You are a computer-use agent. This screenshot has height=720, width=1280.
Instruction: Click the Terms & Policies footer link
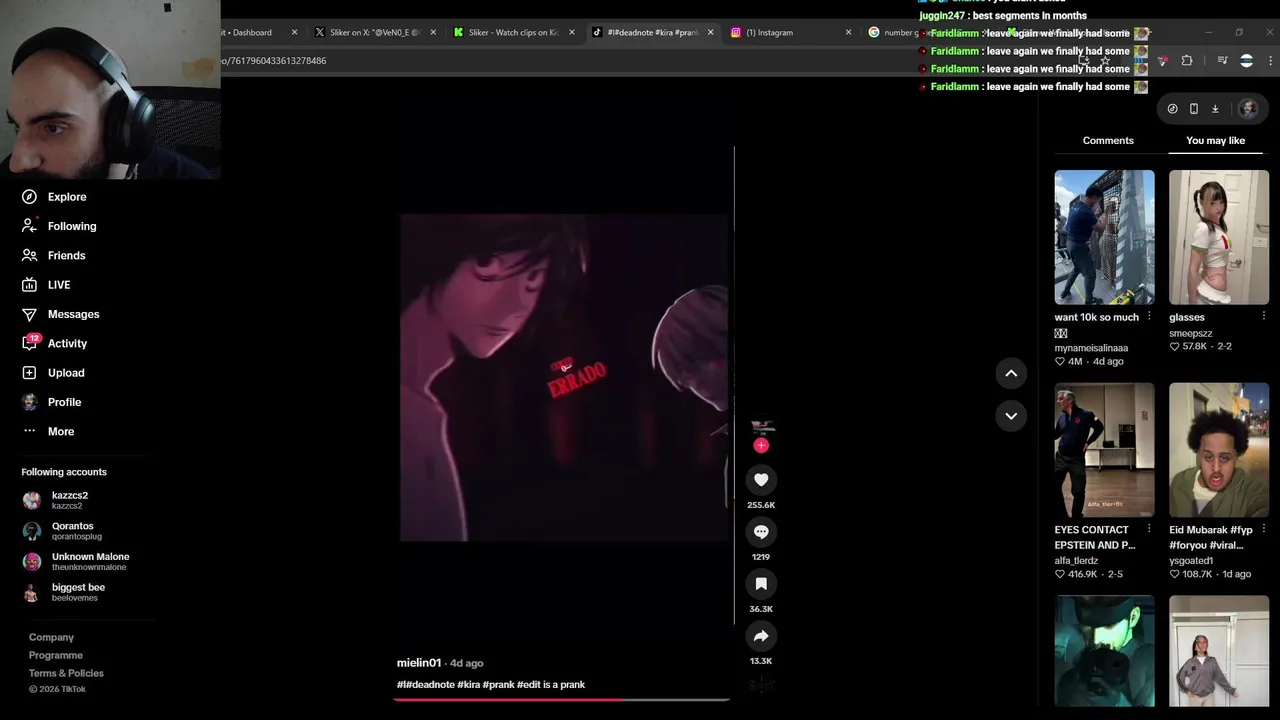point(66,673)
